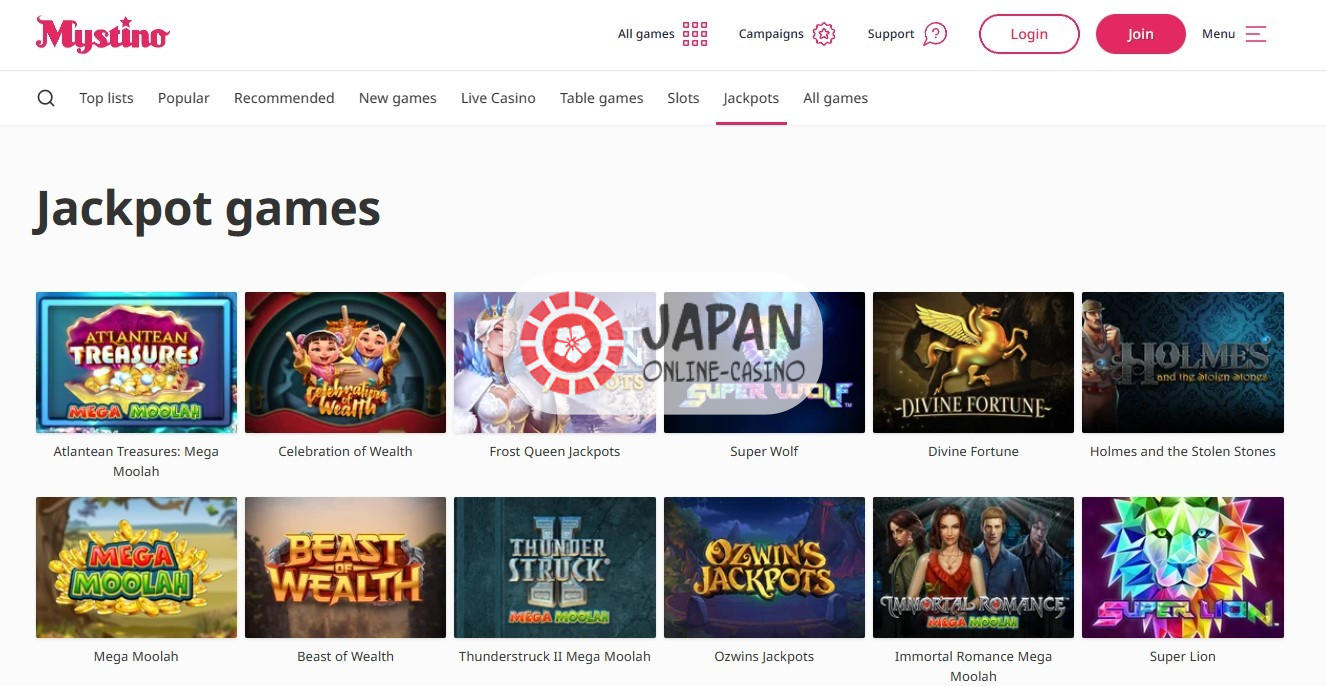
Task: Click 'Atlantean Treasures: Mega Moolah' title text
Action: point(136,461)
